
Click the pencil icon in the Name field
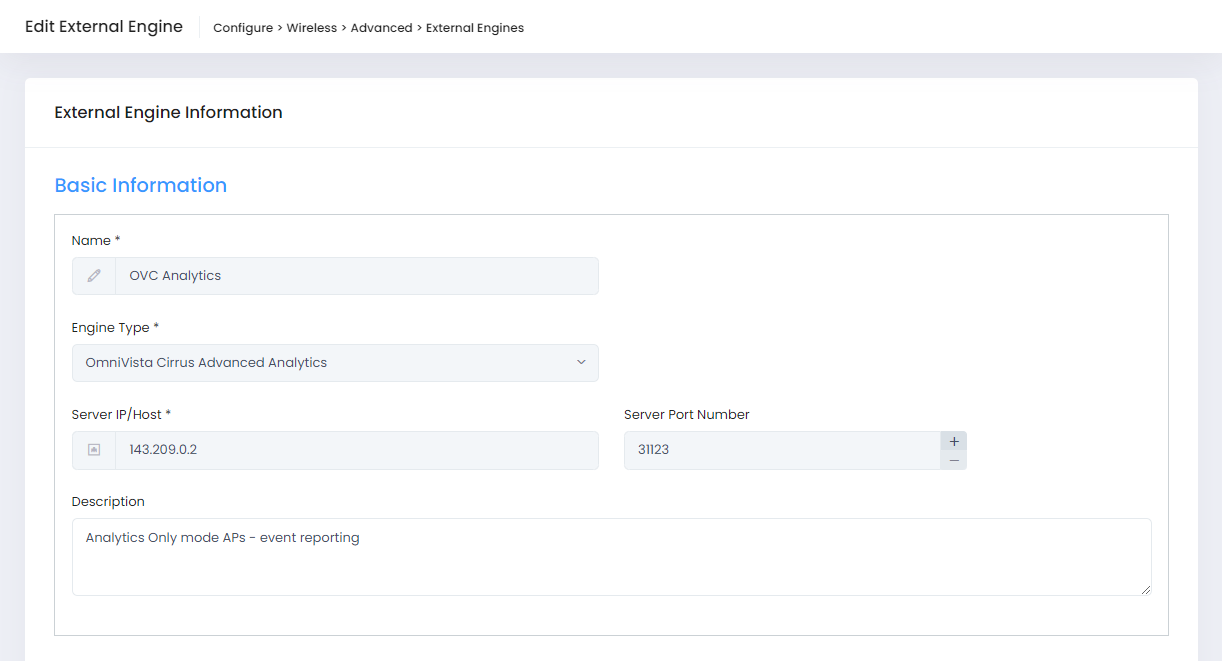(x=94, y=276)
